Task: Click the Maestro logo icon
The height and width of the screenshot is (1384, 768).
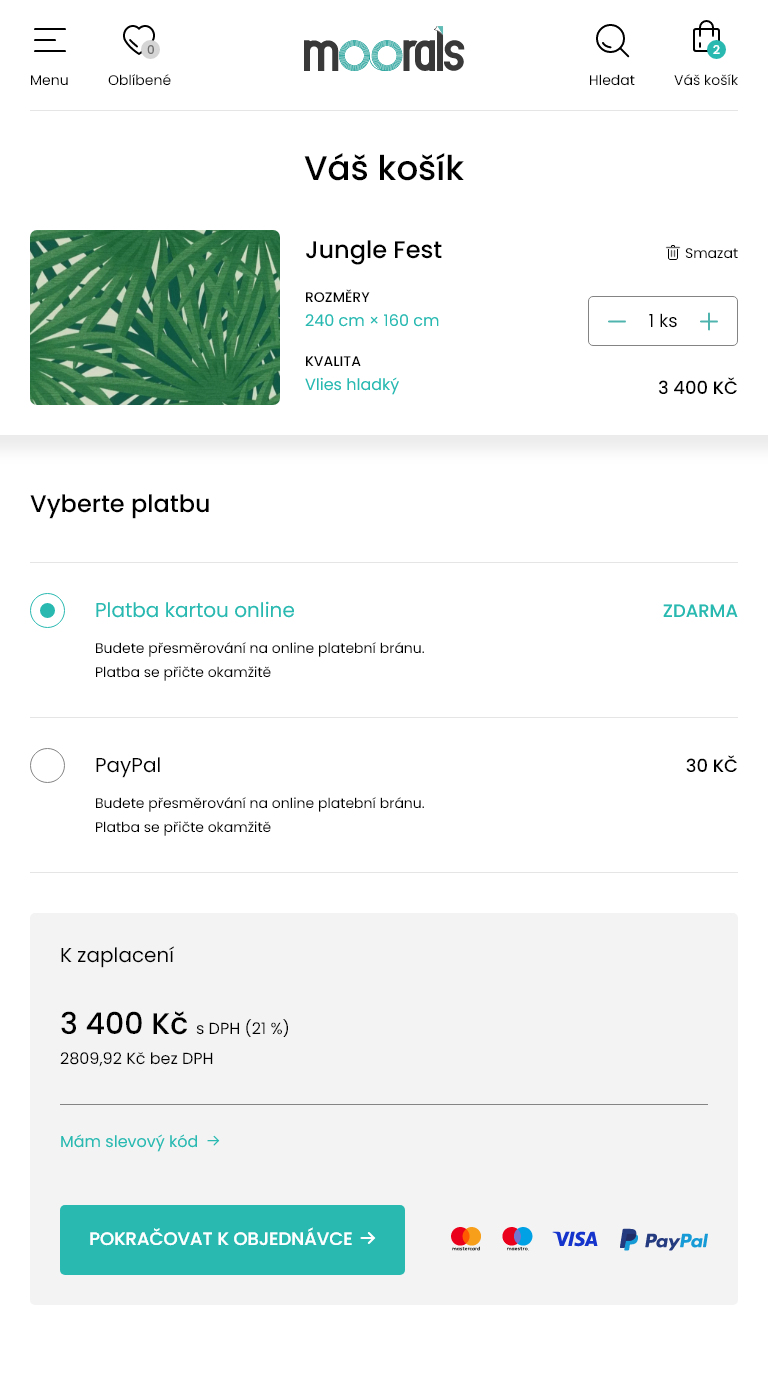Action: (x=517, y=1239)
